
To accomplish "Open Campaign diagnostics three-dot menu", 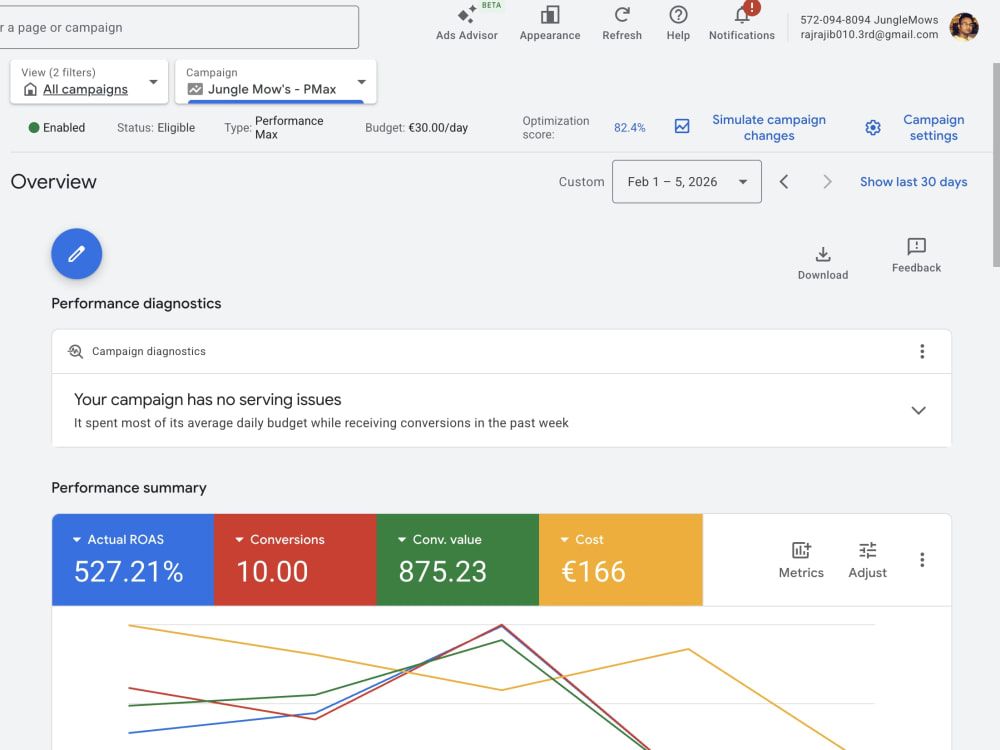I will 922,351.
